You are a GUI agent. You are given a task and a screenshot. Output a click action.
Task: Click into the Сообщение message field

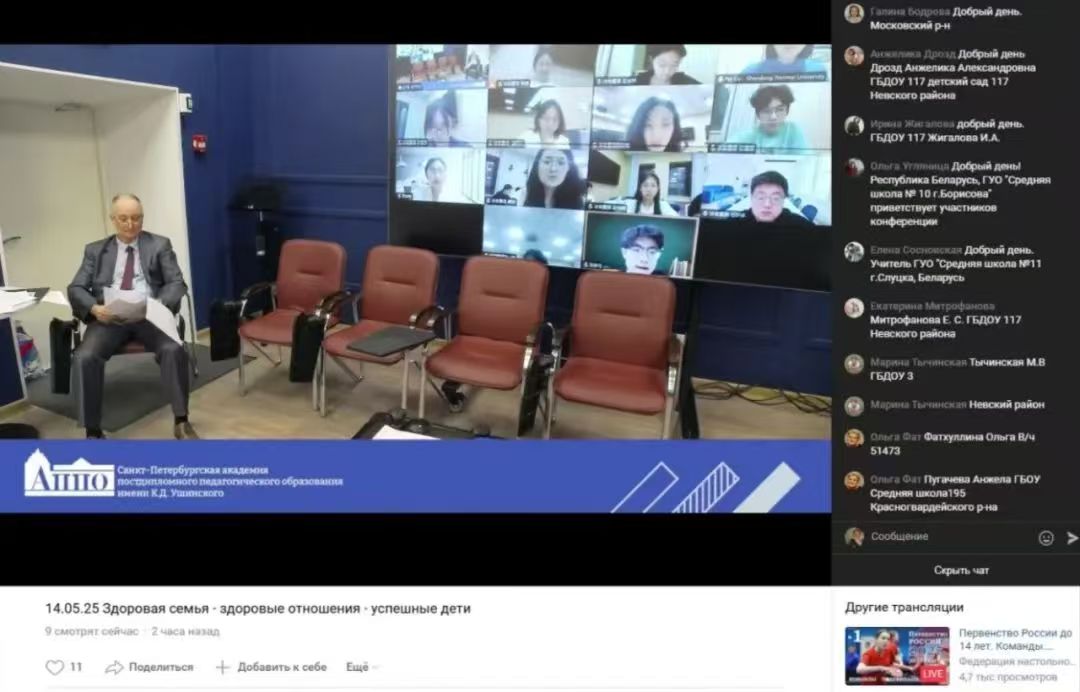click(x=951, y=536)
